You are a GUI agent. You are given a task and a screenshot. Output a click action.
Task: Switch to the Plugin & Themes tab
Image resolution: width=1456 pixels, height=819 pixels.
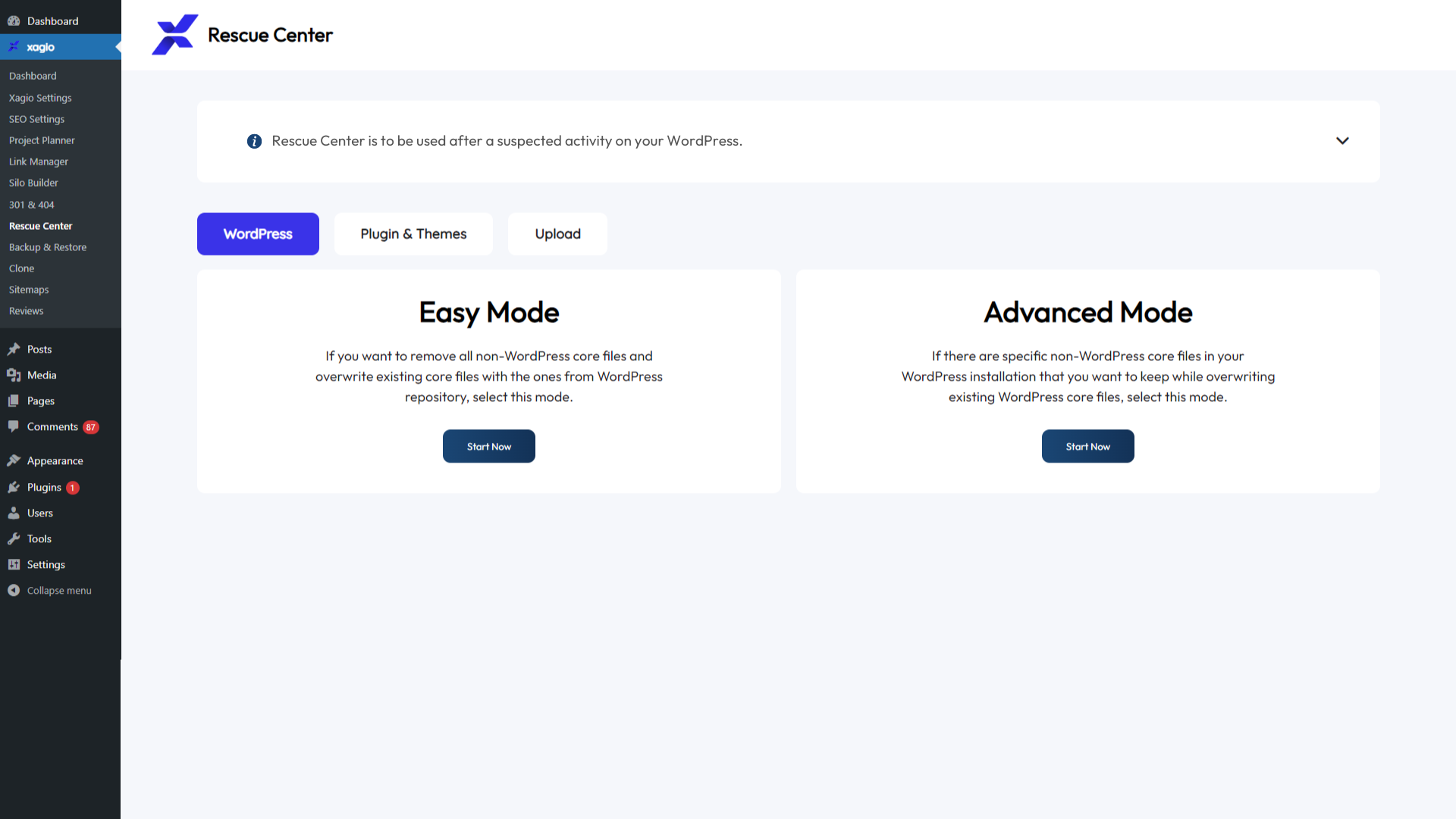(x=413, y=234)
